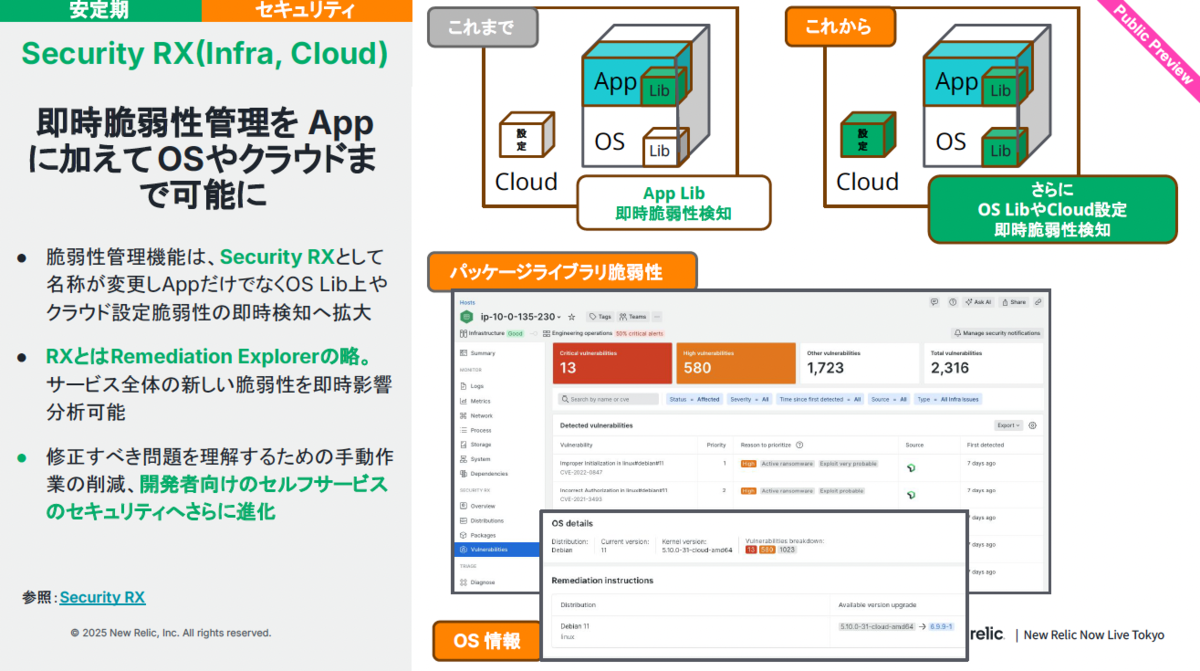The width and height of the screenshot is (1200, 671).
Task: Open the Severity = All filter
Action: (x=749, y=398)
